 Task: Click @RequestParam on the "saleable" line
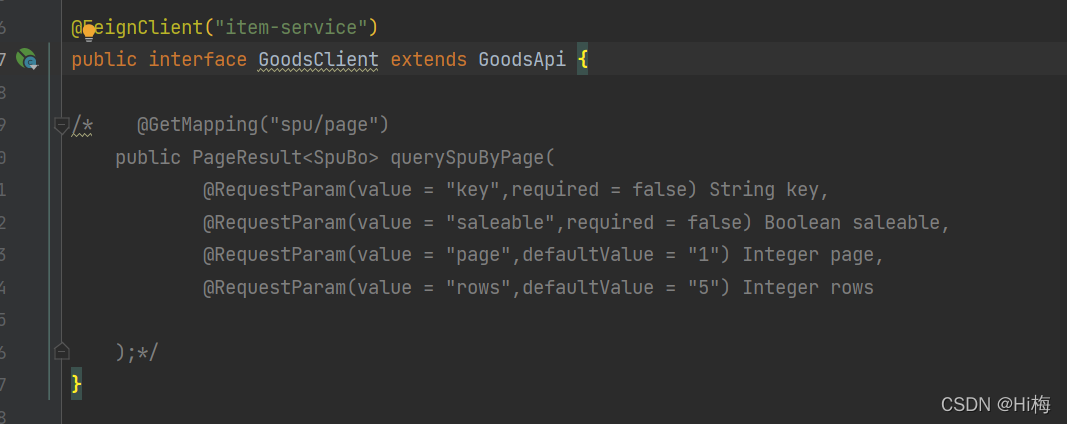tap(274, 223)
